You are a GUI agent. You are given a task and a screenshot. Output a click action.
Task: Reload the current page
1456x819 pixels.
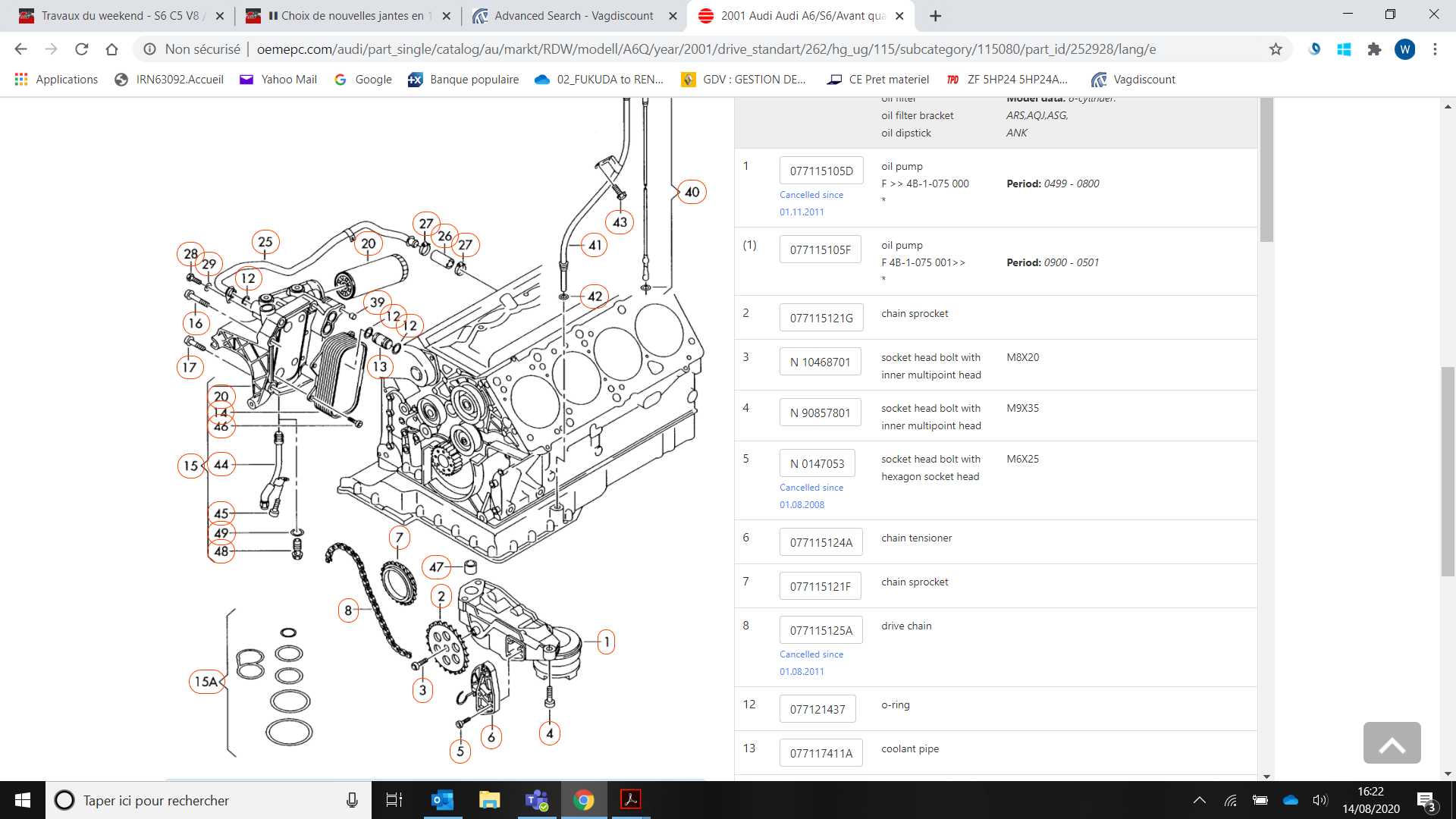[x=81, y=49]
